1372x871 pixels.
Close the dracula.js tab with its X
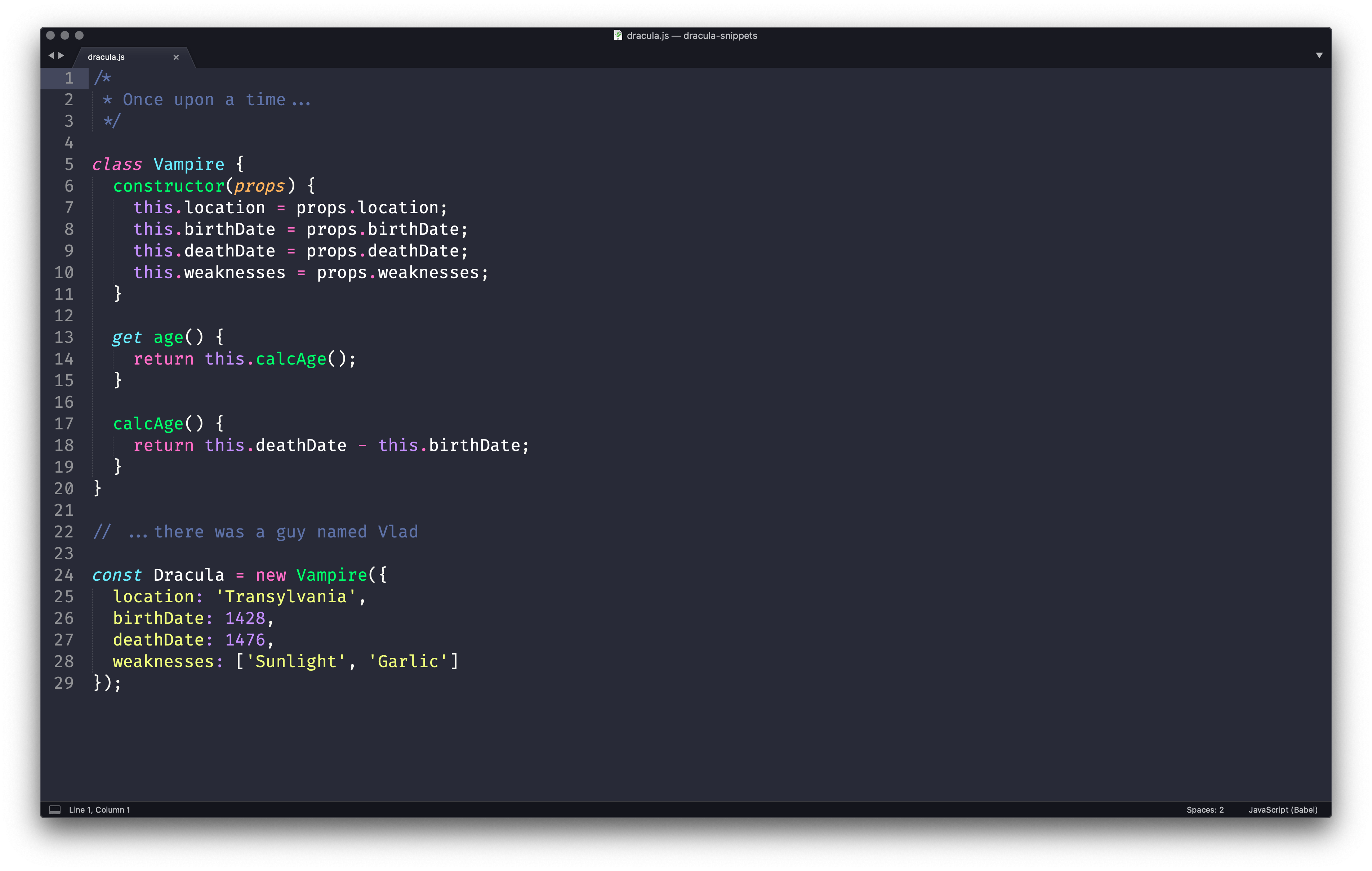tap(176, 57)
